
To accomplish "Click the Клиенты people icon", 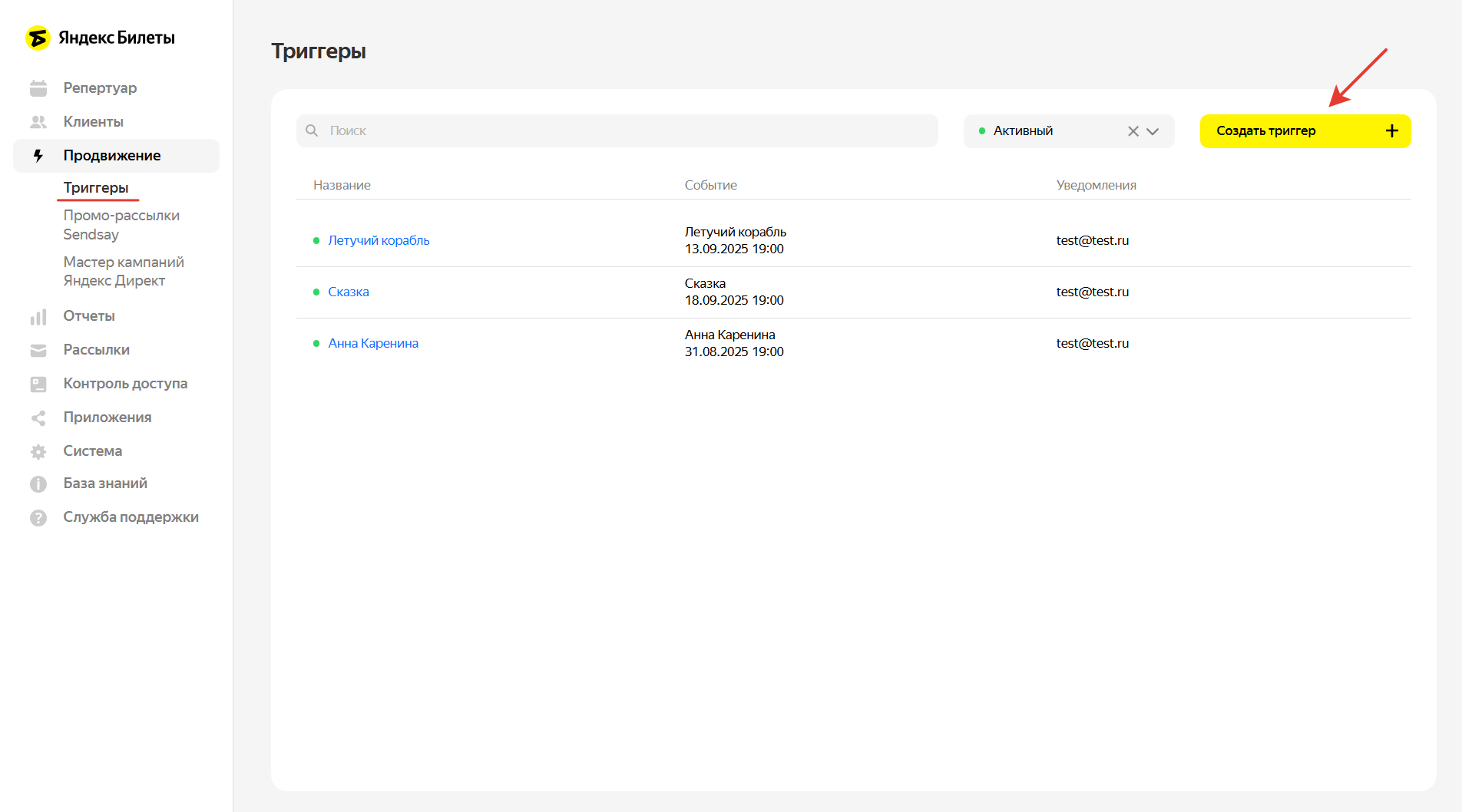I will [x=38, y=122].
